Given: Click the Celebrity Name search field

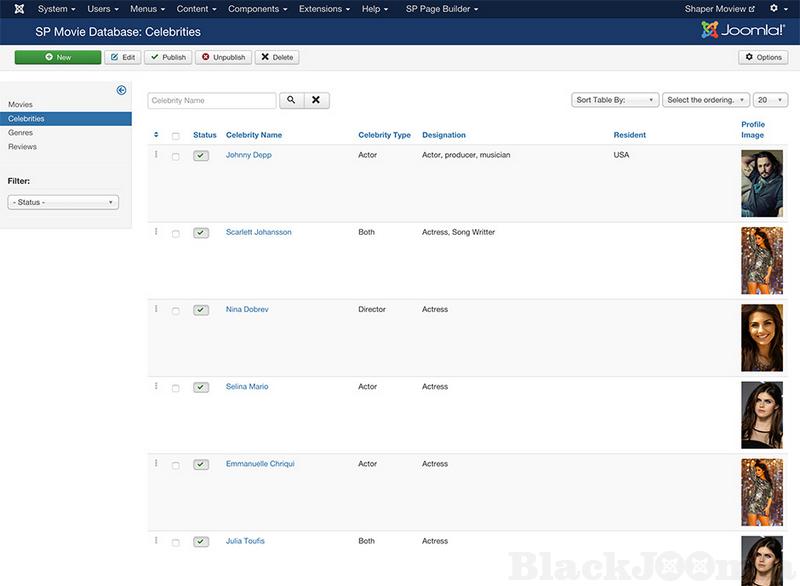Looking at the screenshot, I should pos(212,101).
